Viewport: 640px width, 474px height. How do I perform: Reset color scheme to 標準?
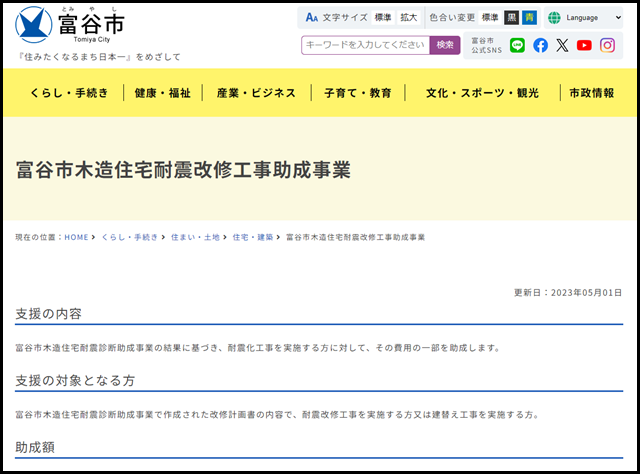pyautogui.click(x=490, y=18)
